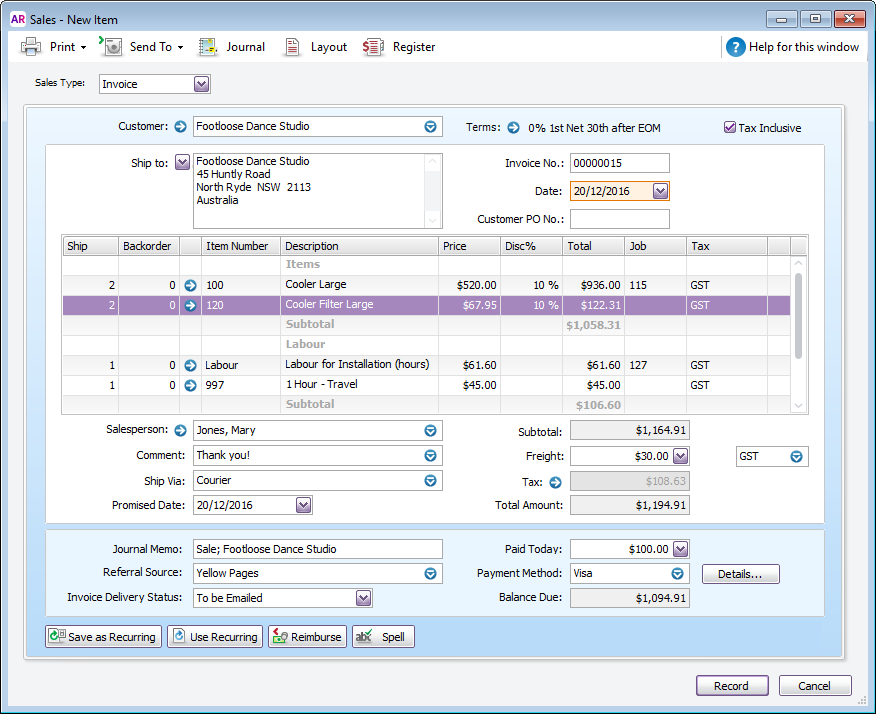Expand the Sales Type dropdown
This screenshot has height=714, width=876.
201,85
